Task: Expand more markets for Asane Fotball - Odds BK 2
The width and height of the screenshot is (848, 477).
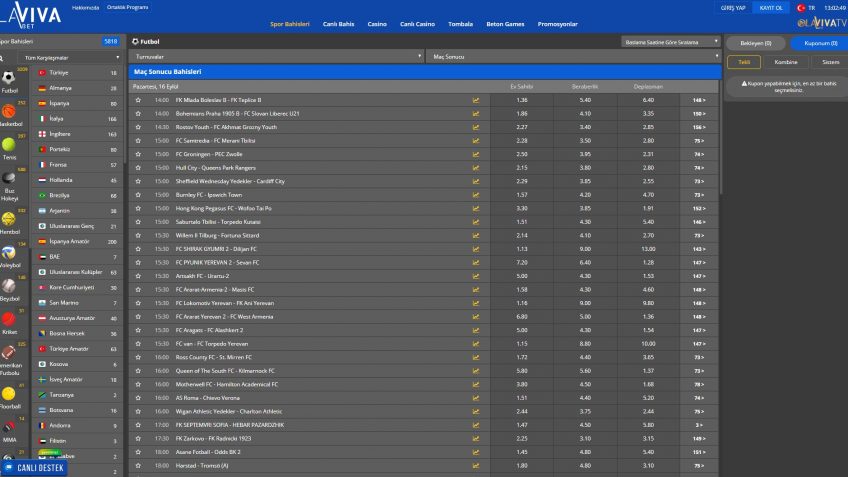Action: (699, 452)
